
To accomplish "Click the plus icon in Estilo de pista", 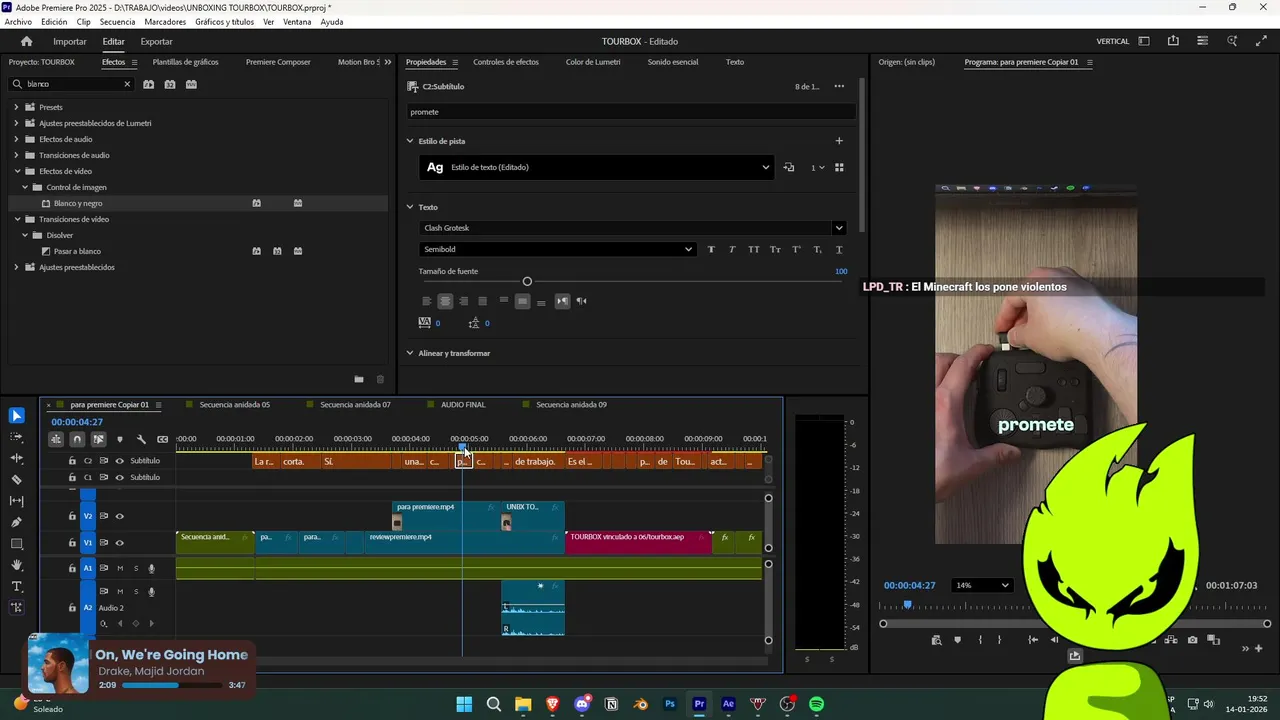I will click(x=839, y=141).
